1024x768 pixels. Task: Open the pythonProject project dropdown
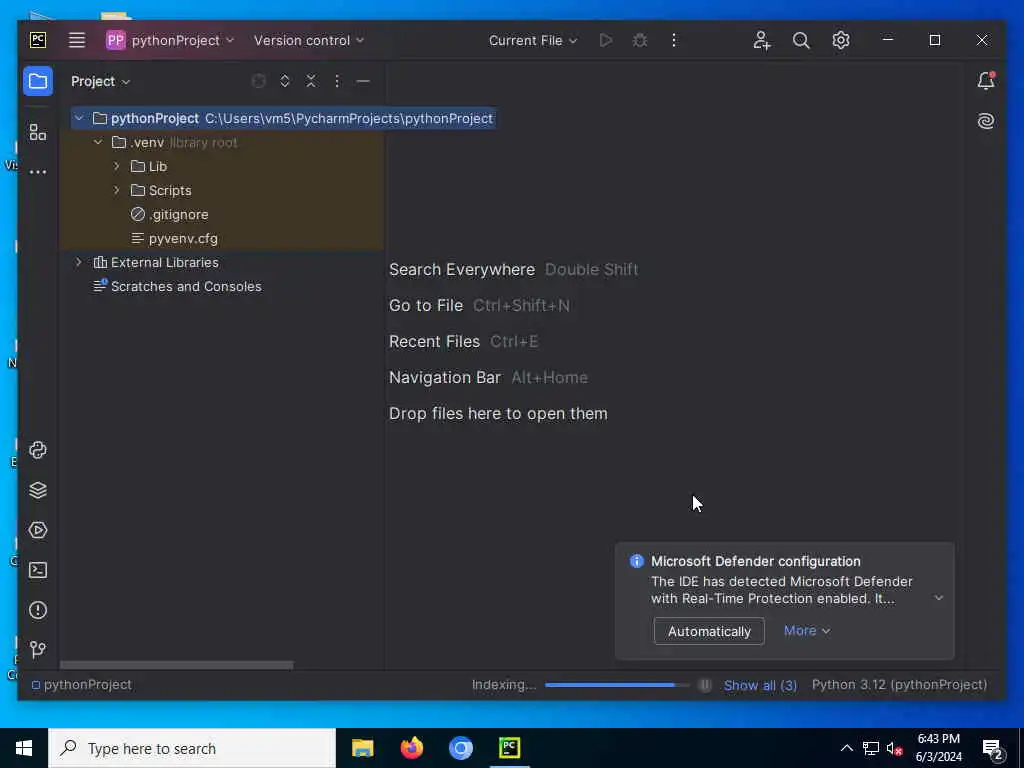170,40
